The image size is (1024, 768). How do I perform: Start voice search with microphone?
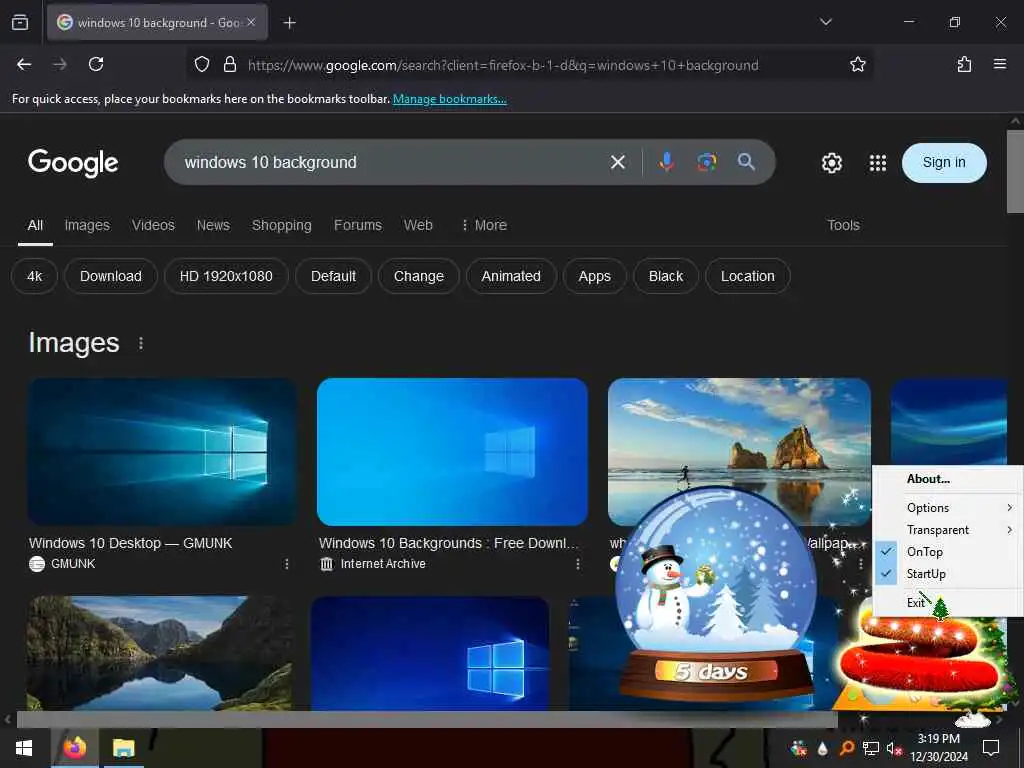666,162
